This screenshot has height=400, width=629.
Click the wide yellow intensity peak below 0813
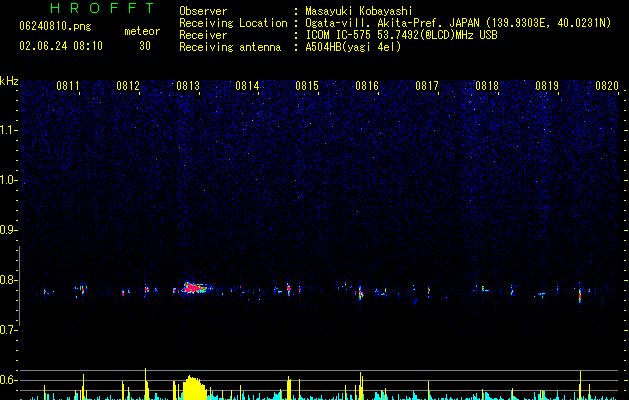(195, 388)
